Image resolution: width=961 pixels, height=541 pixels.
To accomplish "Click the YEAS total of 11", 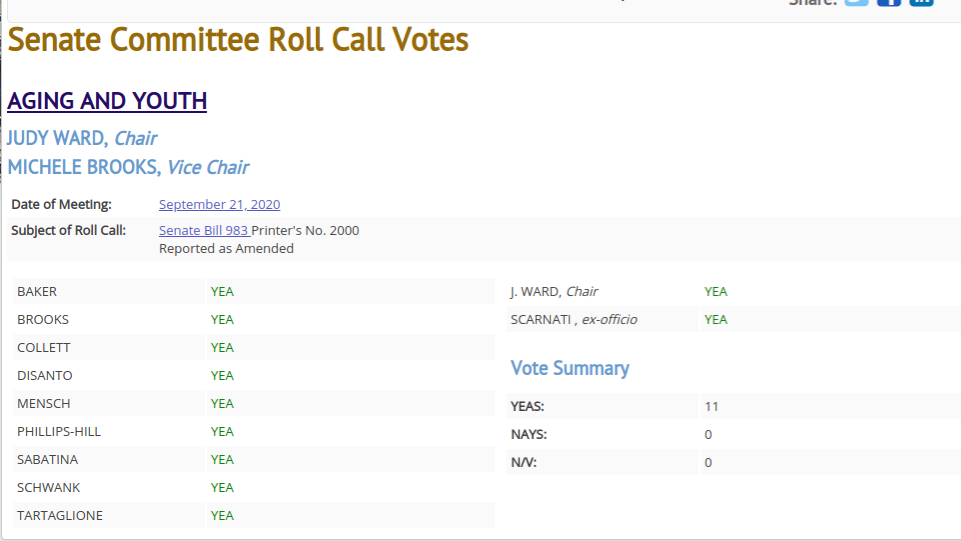I will click(x=711, y=407).
